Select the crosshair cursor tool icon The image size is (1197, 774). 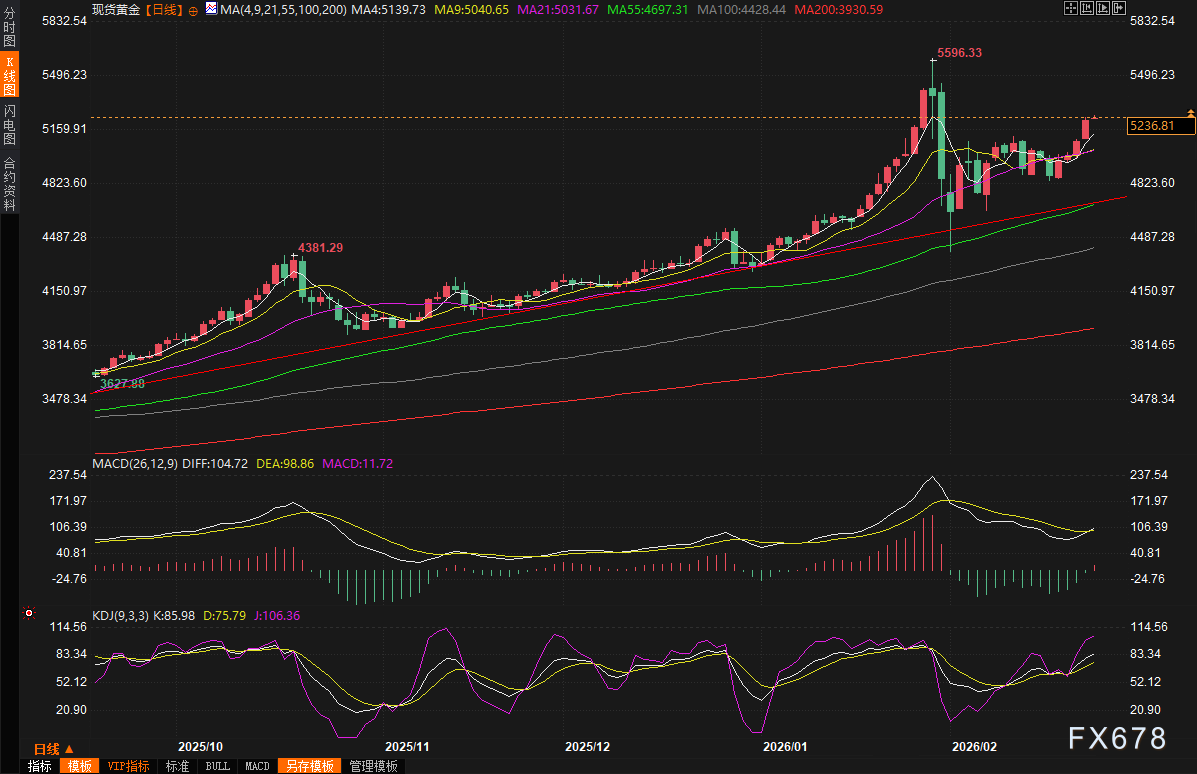click(x=1070, y=8)
